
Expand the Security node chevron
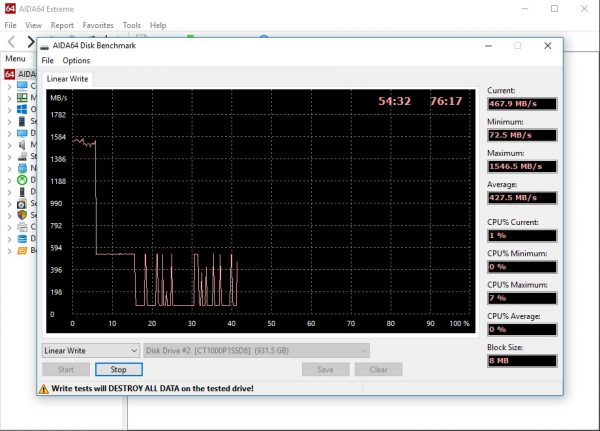pyautogui.click(x=10, y=216)
